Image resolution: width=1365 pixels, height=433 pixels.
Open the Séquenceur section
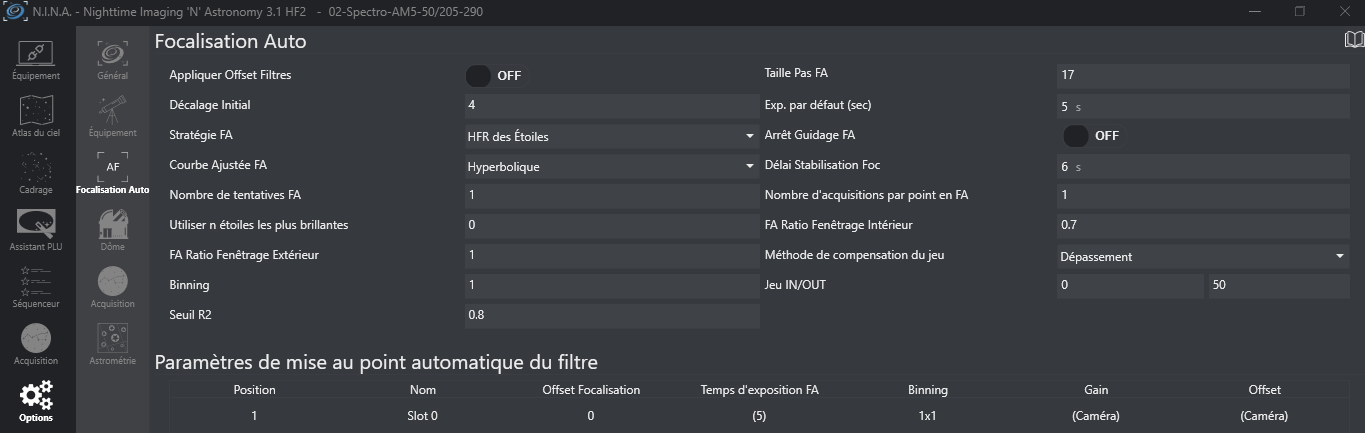[36, 287]
